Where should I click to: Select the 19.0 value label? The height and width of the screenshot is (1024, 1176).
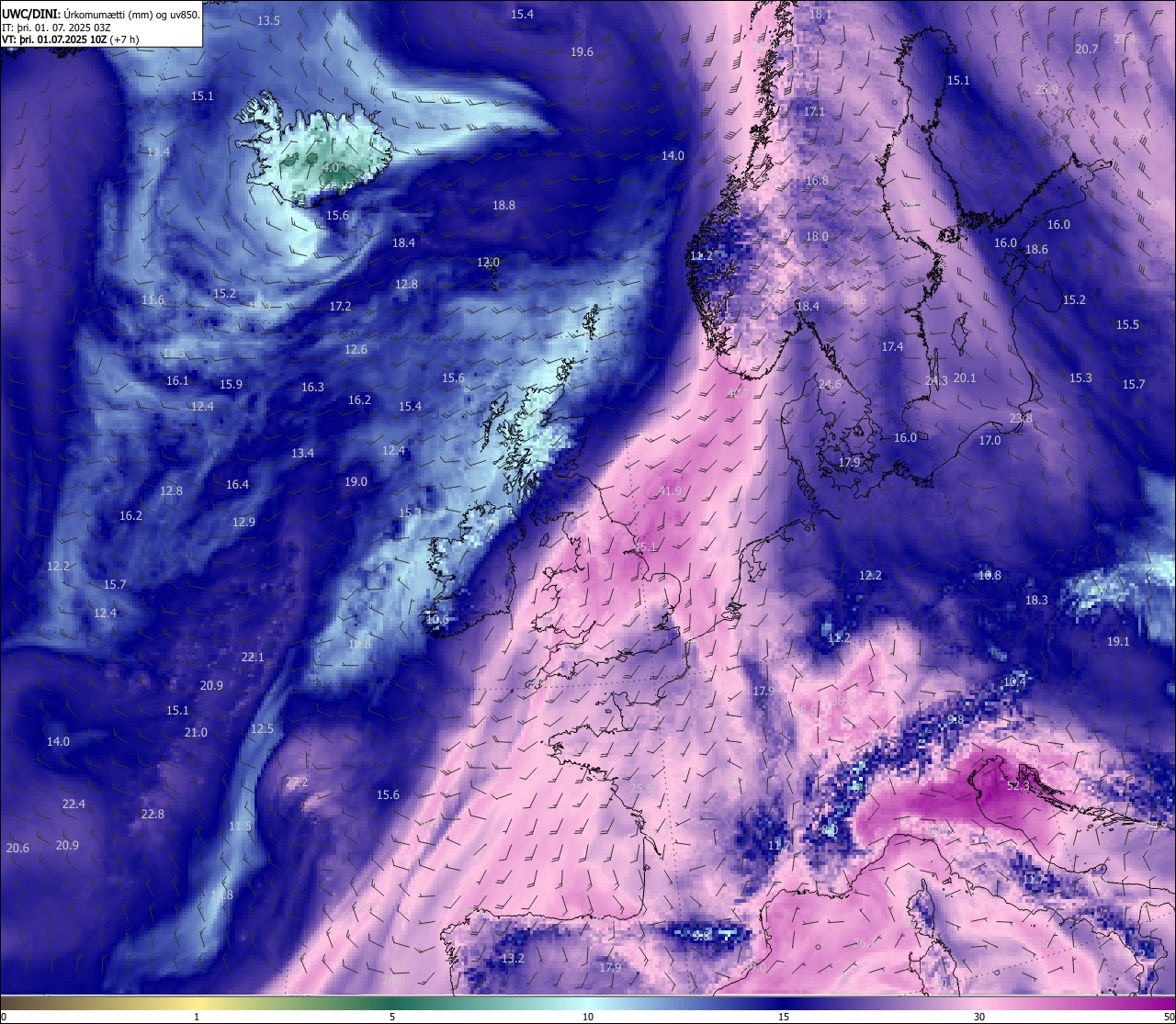coord(356,482)
